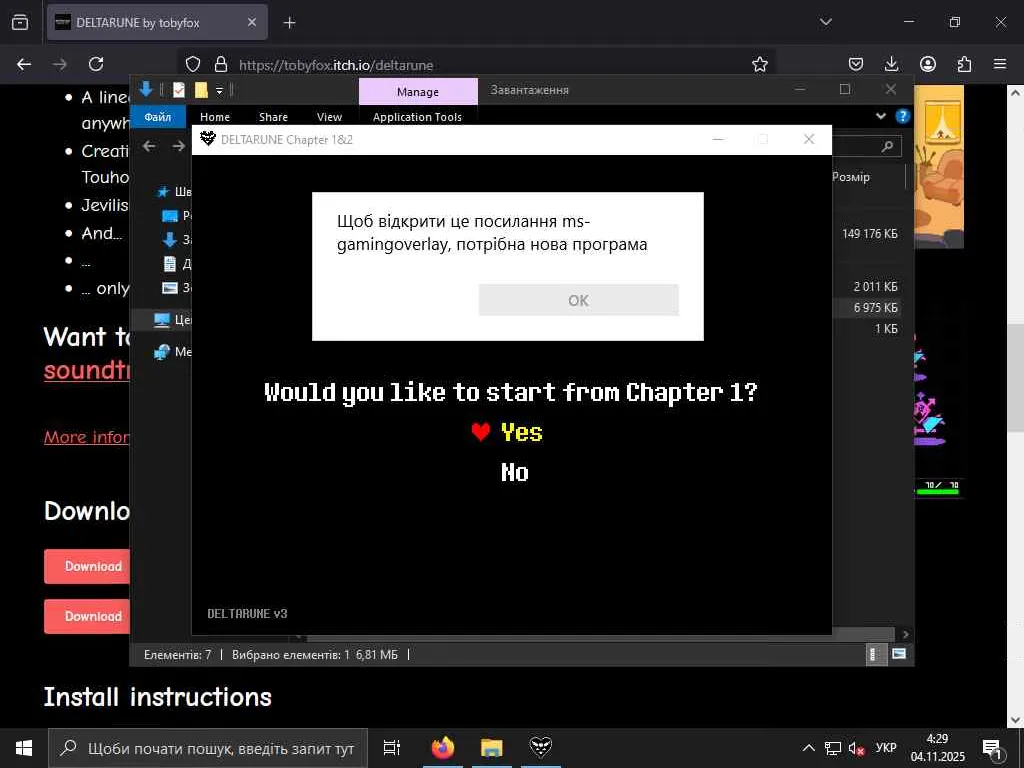Click the Properties checkmark icon in quick access toolbar
This screenshot has height=768, width=1024.
click(179, 89)
